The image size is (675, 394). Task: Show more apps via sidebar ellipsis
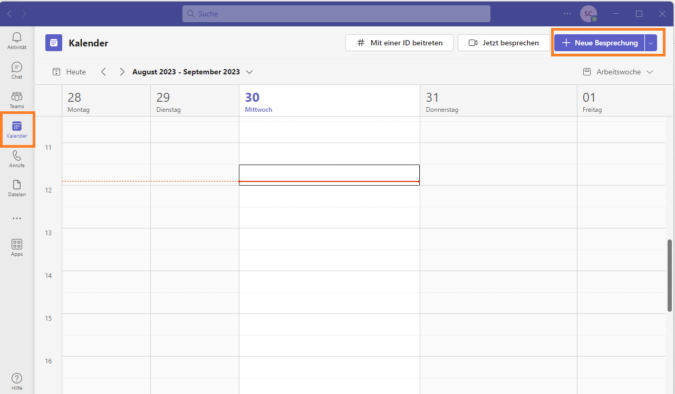pos(17,218)
